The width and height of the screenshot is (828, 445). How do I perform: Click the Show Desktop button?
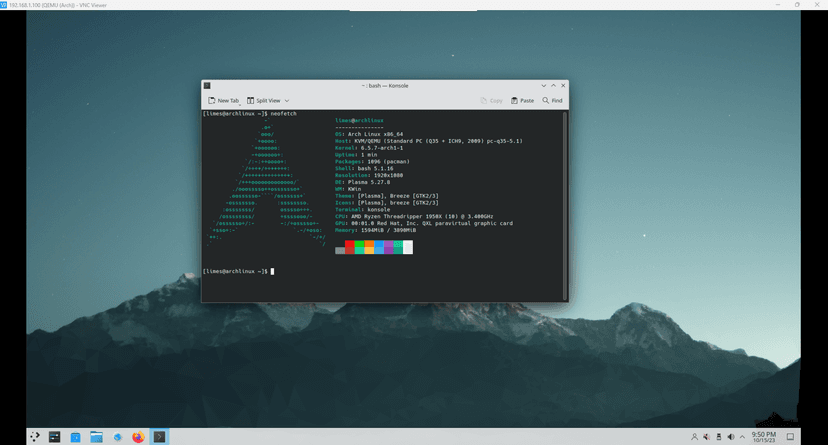[x=791, y=437]
